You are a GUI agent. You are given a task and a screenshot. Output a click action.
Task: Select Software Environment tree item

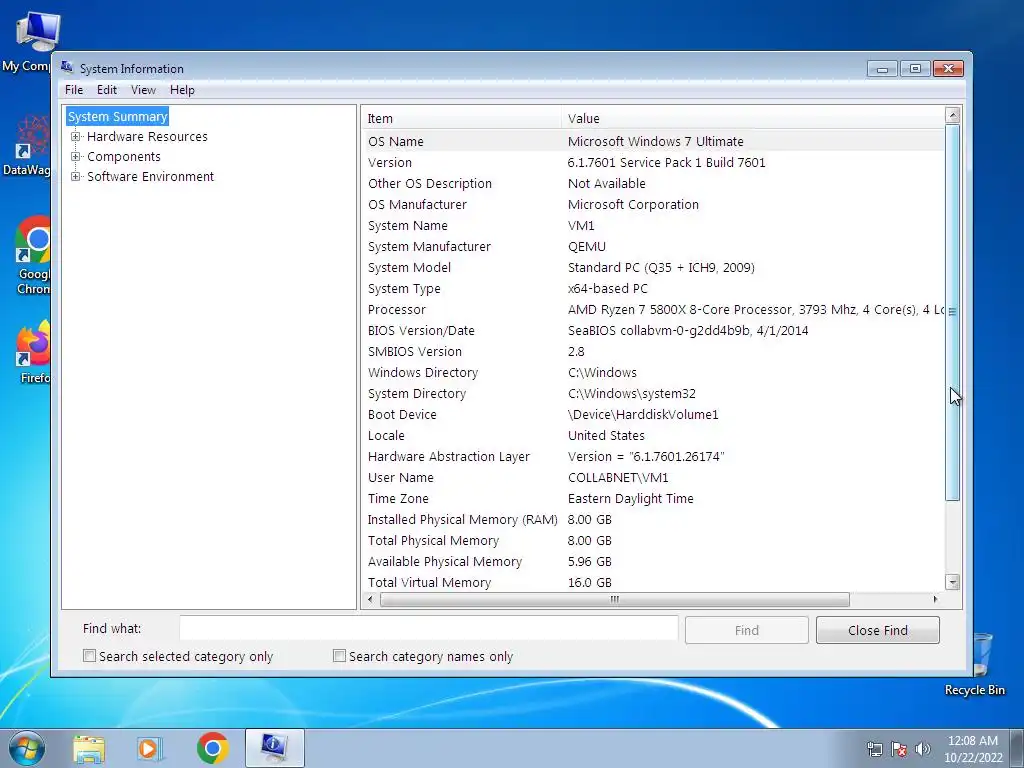(x=150, y=176)
